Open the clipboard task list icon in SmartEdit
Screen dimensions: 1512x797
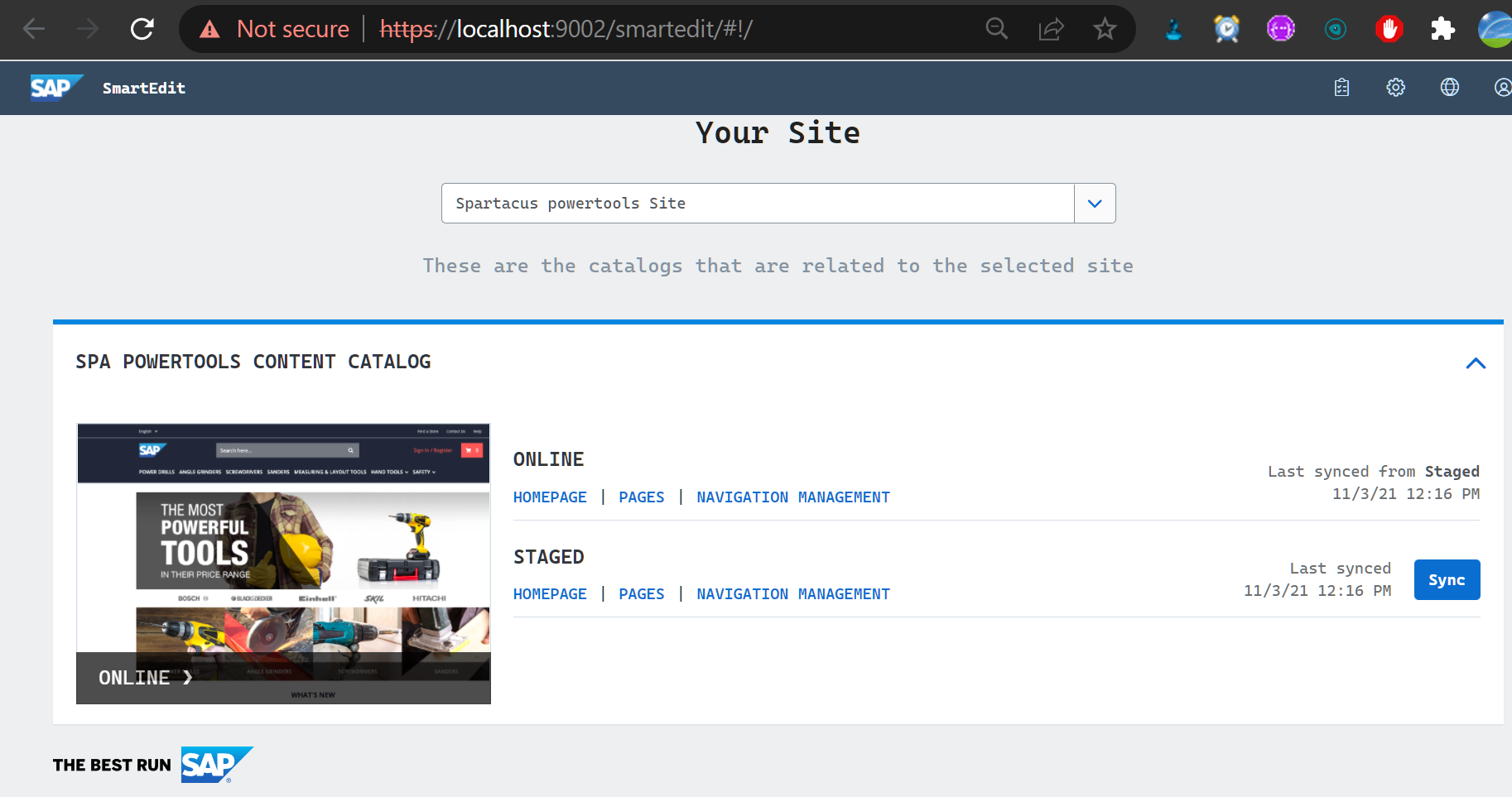1341,87
